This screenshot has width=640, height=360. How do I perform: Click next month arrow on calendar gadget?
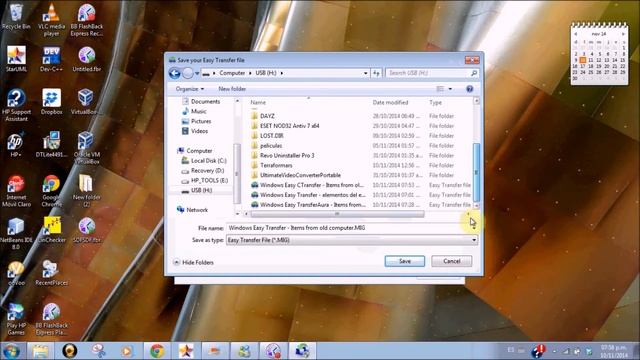pos(624,34)
